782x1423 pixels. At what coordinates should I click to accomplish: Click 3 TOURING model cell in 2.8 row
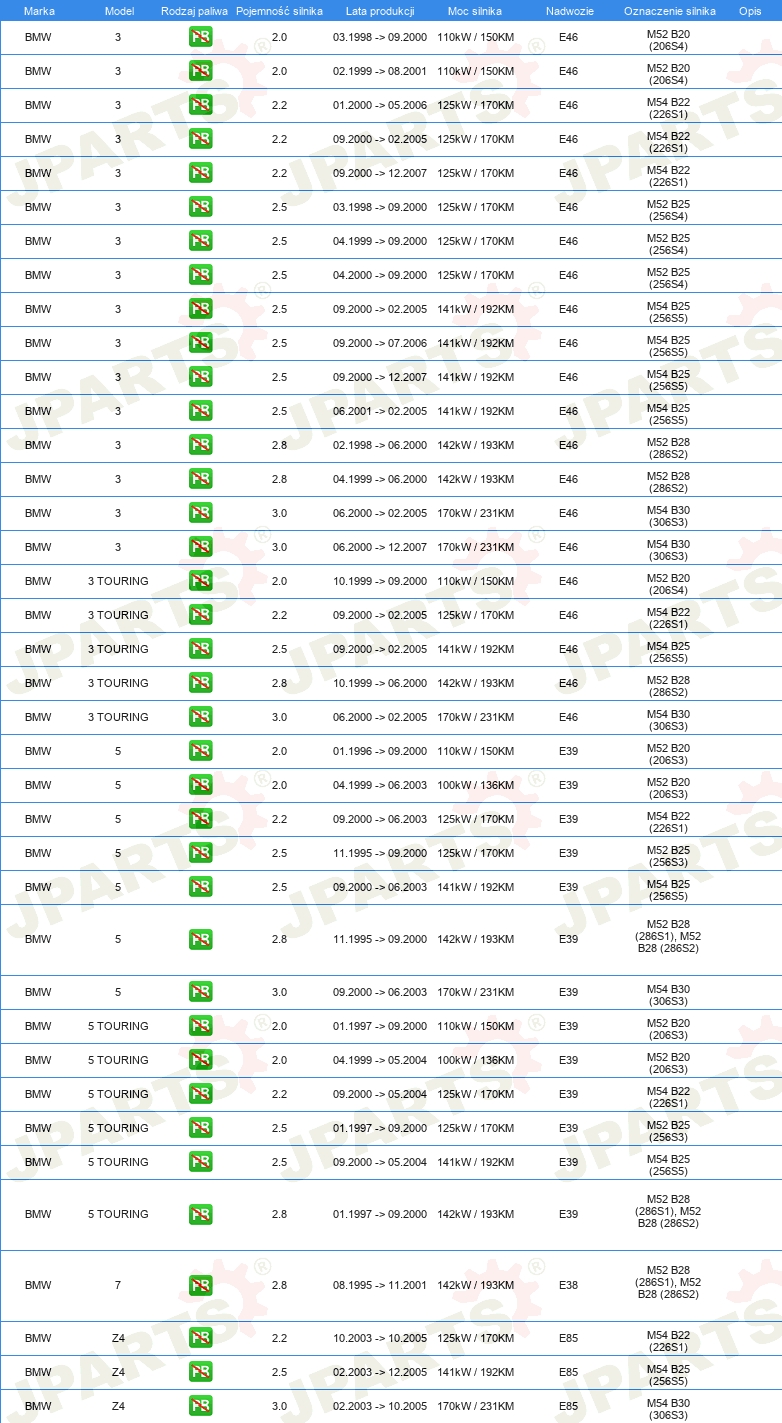[x=118, y=683]
